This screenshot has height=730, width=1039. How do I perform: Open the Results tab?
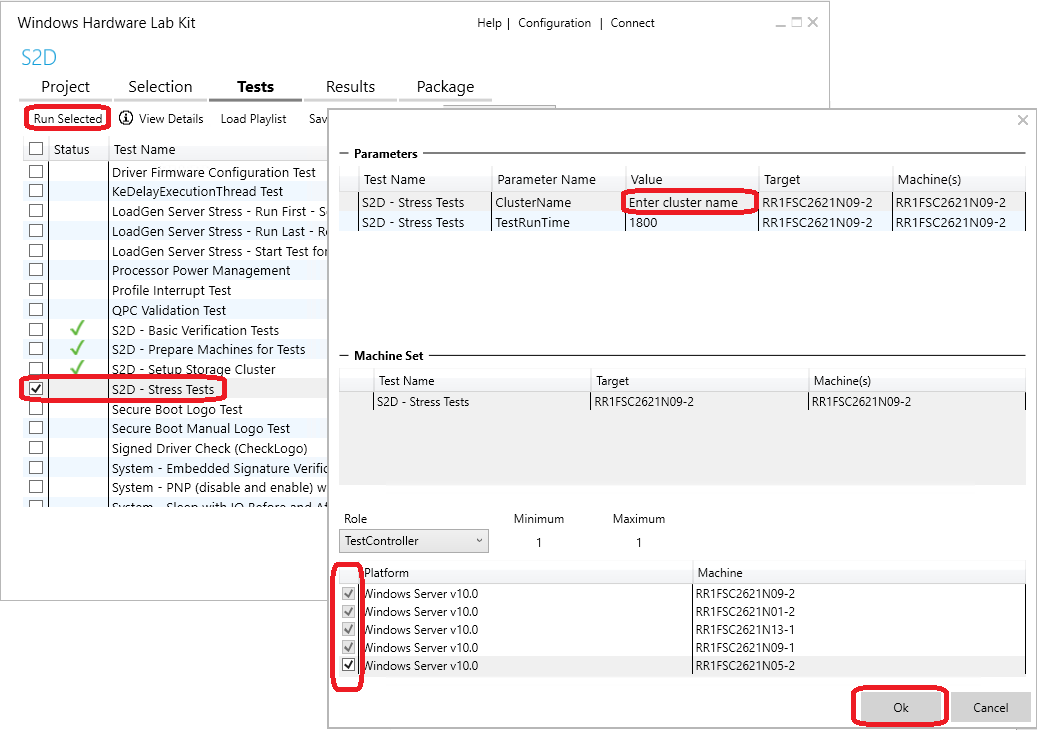[x=350, y=87]
